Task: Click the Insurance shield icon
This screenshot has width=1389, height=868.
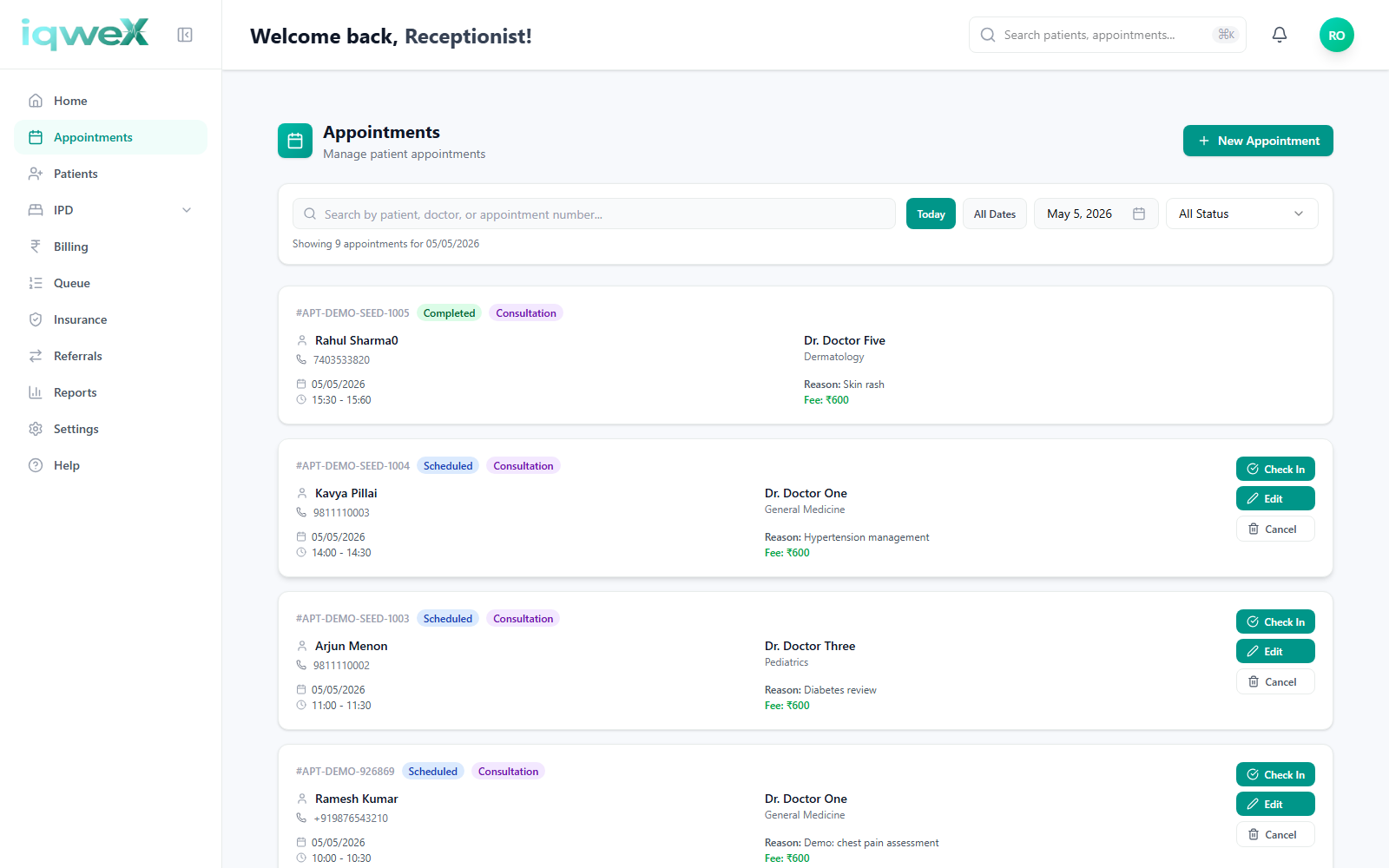Action: click(x=36, y=319)
